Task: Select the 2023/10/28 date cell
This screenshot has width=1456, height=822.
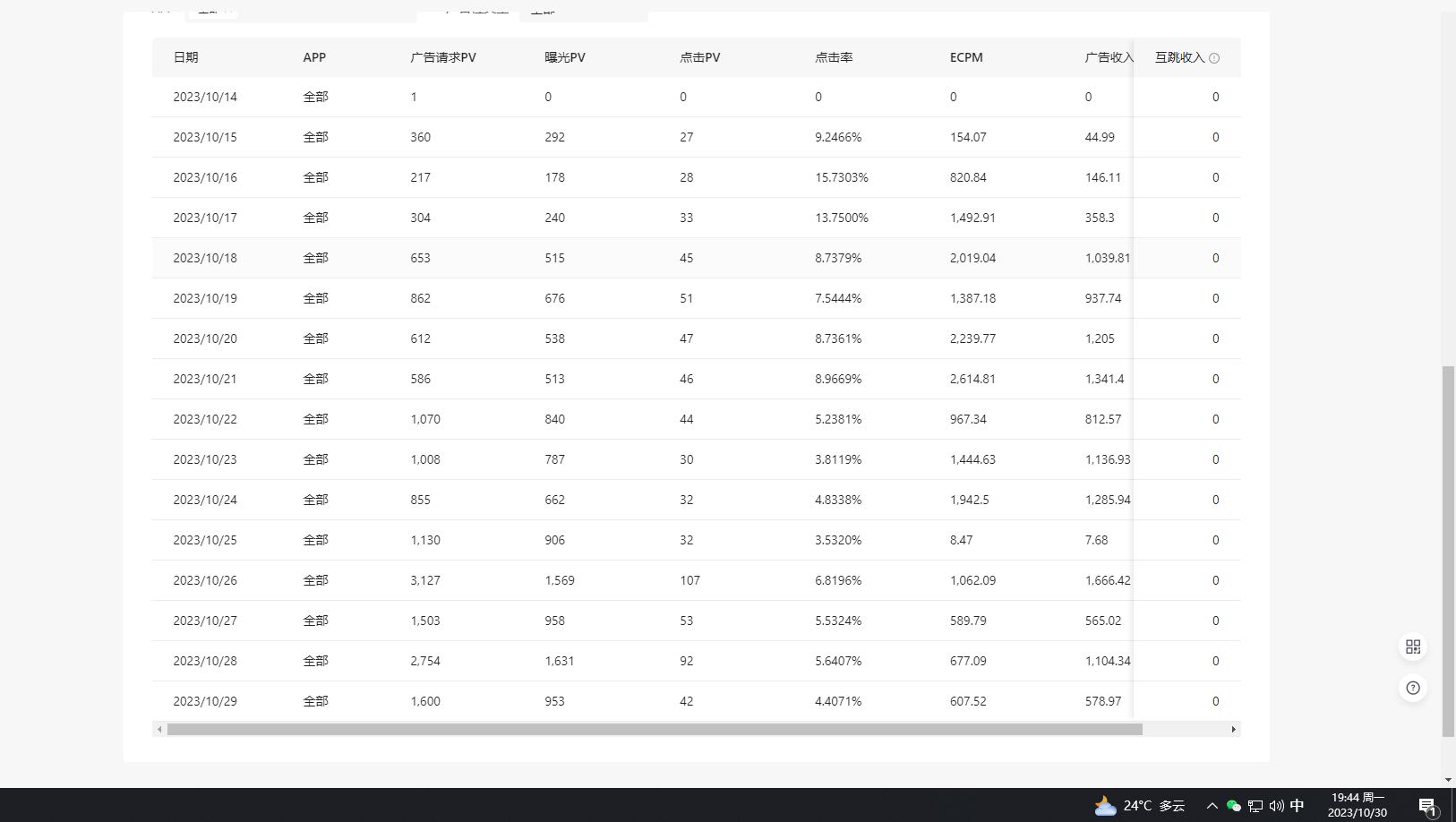Action: pos(205,661)
